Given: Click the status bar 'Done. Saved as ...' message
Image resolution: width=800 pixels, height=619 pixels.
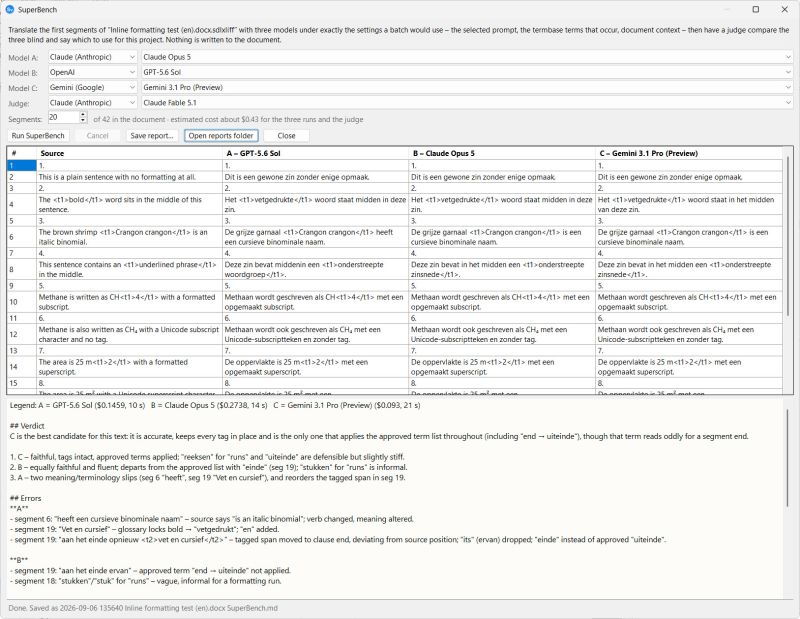Looking at the screenshot, I should pyautogui.click(x=143, y=608).
